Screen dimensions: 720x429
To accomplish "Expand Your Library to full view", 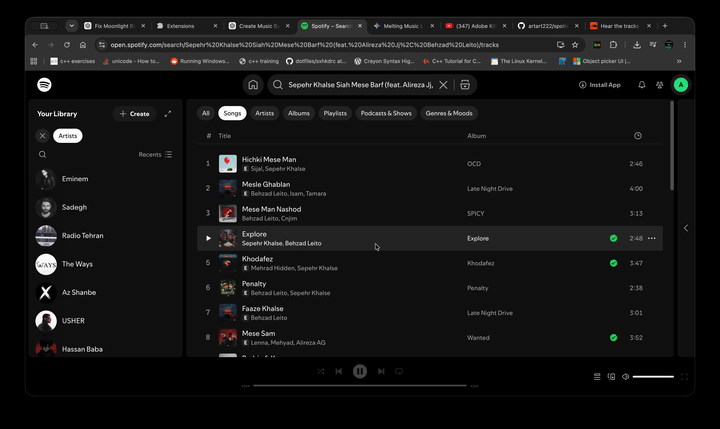I will tap(168, 113).
